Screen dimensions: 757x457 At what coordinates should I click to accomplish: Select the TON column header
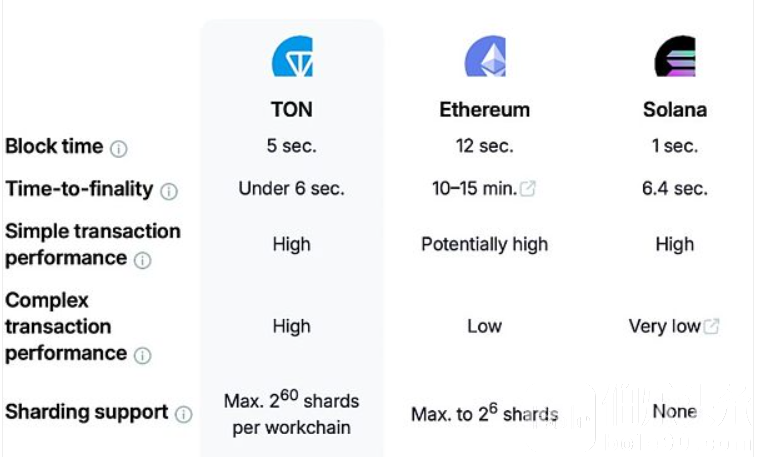(x=292, y=109)
